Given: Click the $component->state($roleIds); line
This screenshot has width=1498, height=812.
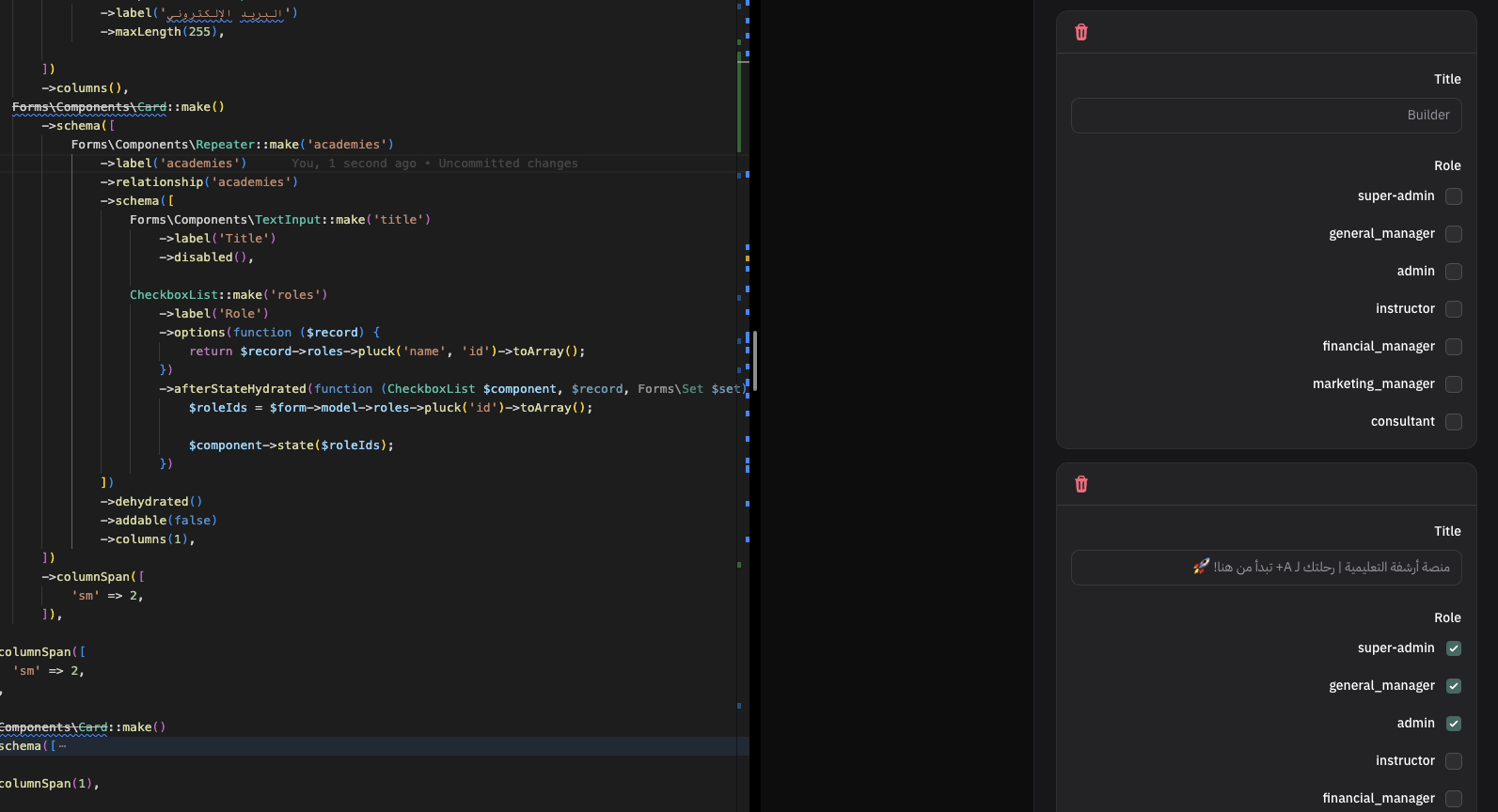Looking at the screenshot, I should tap(292, 445).
